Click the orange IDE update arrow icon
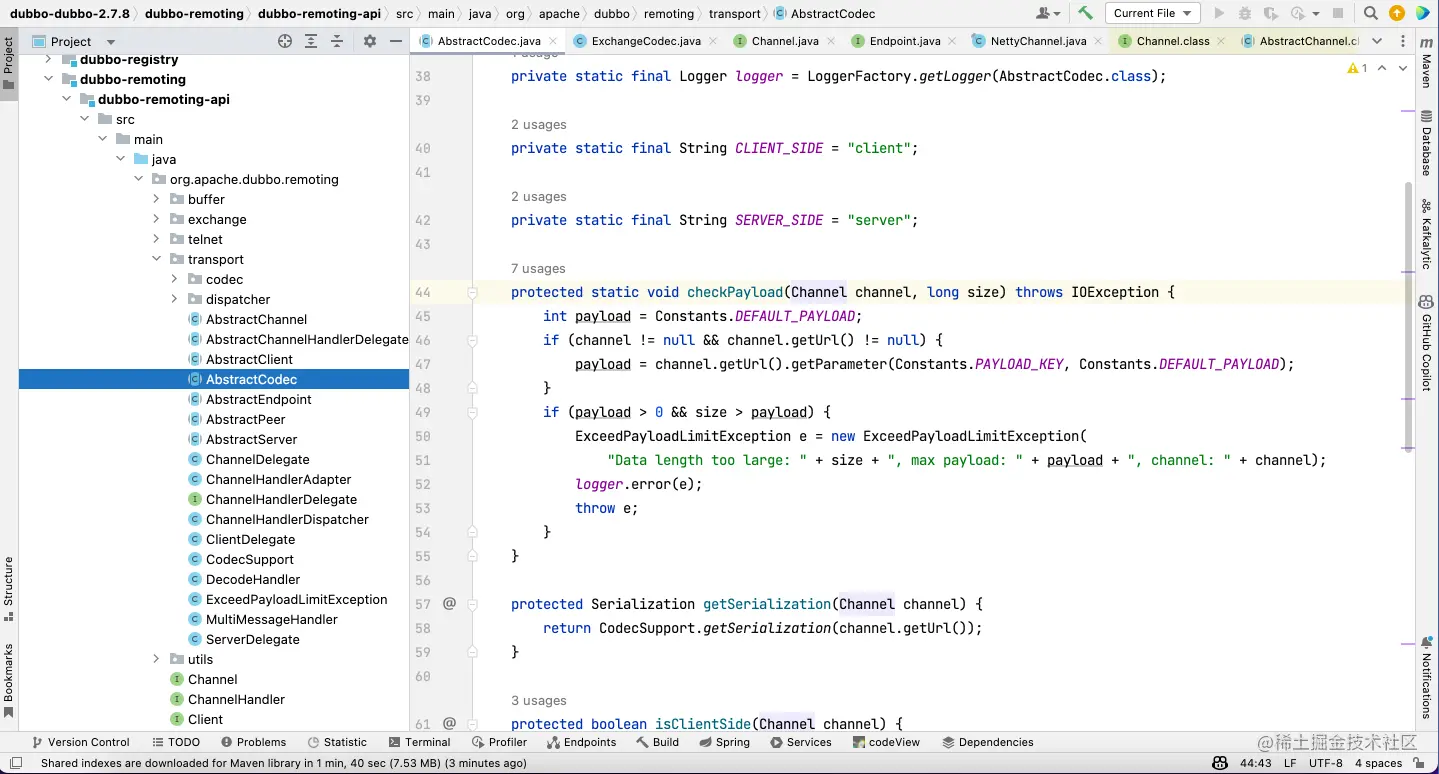 tap(1397, 13)
